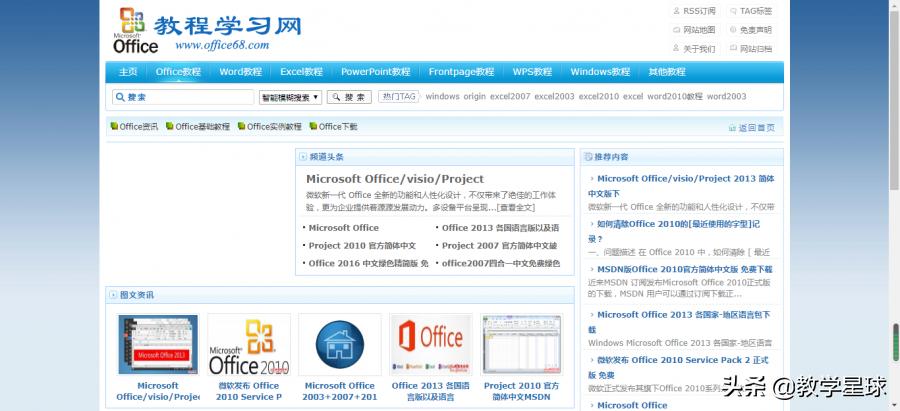This screenshot has height=411, width=900.
Task: Click green icon beside Office实例教程
Action: coord(242,126)
